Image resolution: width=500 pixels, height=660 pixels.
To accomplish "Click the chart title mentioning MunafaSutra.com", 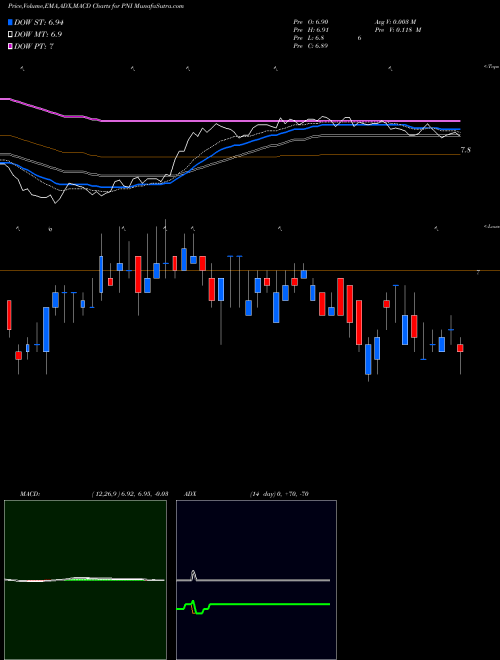I will tap(96, 7).
